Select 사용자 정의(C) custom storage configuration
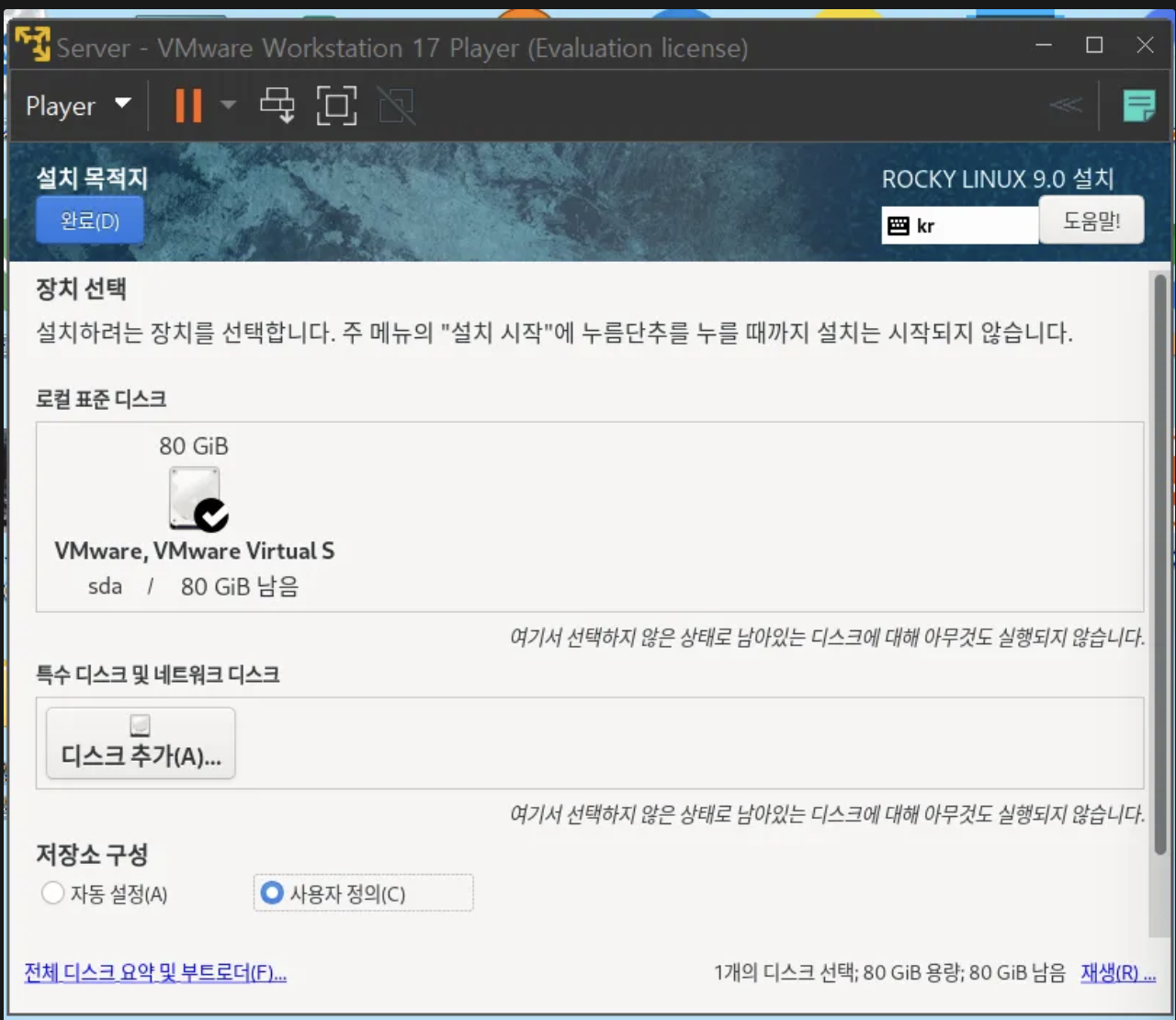The height and width of the screenshot is (1020, 1176). pyautogui.click(x=363, y=893)
